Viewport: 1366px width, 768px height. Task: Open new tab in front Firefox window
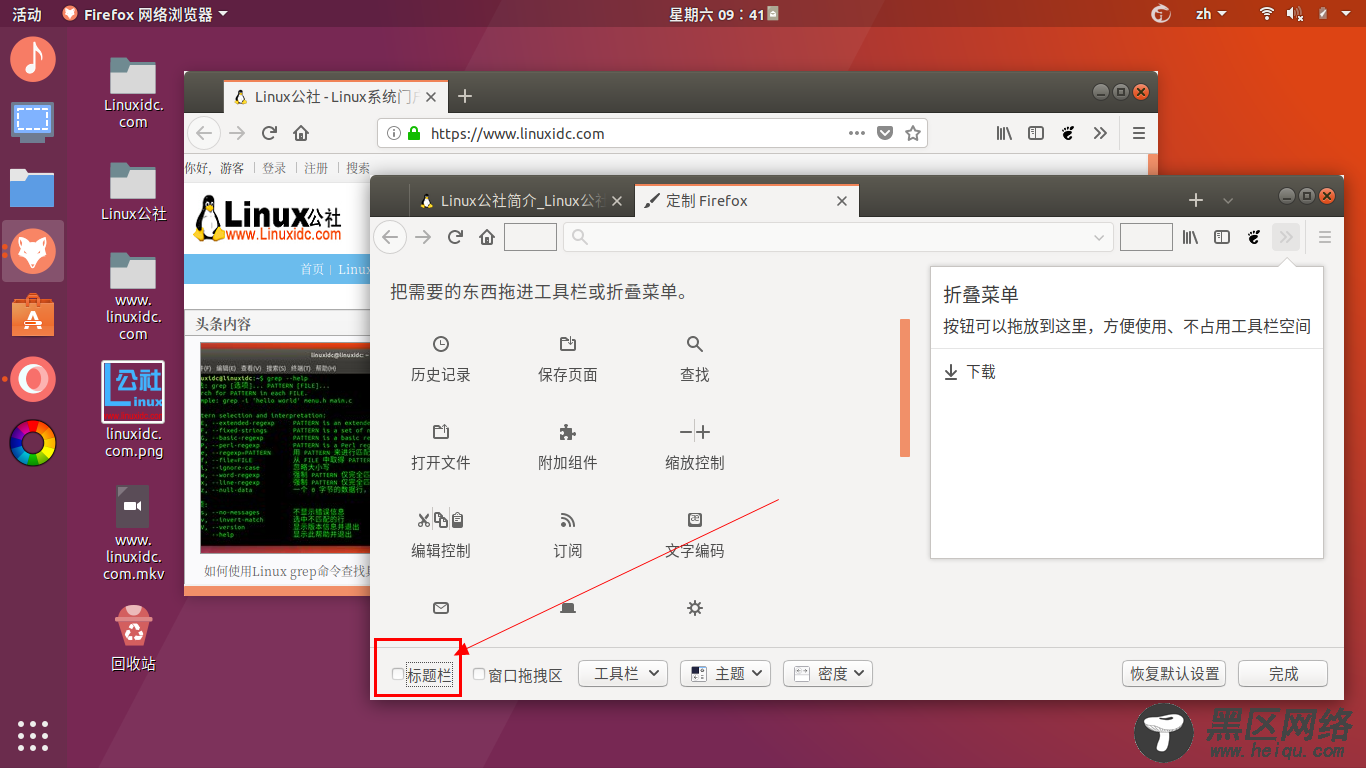tap(1195, 200)
